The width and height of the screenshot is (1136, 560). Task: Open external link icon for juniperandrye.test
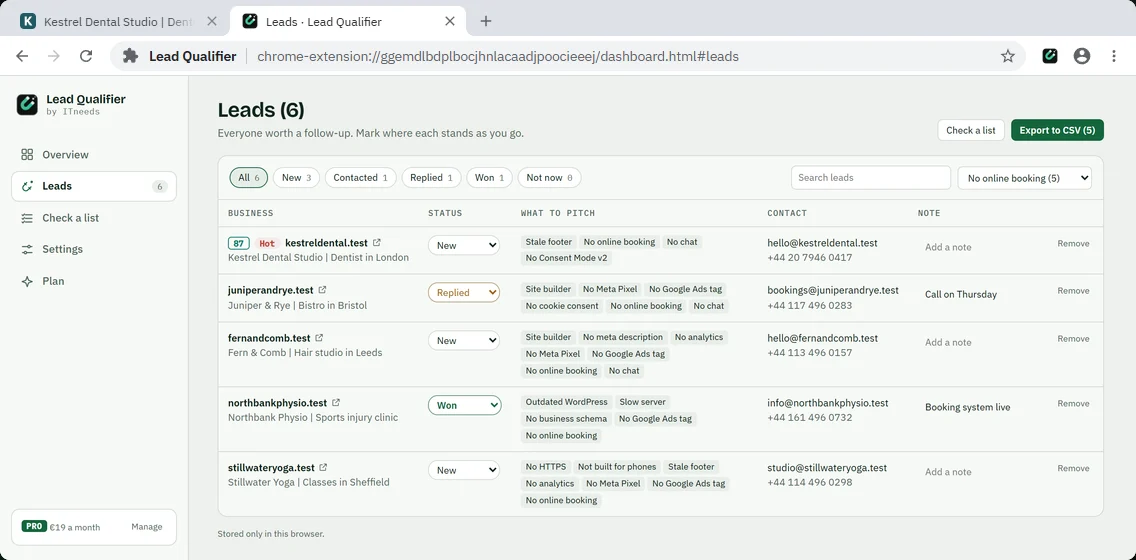click(322, 290)
